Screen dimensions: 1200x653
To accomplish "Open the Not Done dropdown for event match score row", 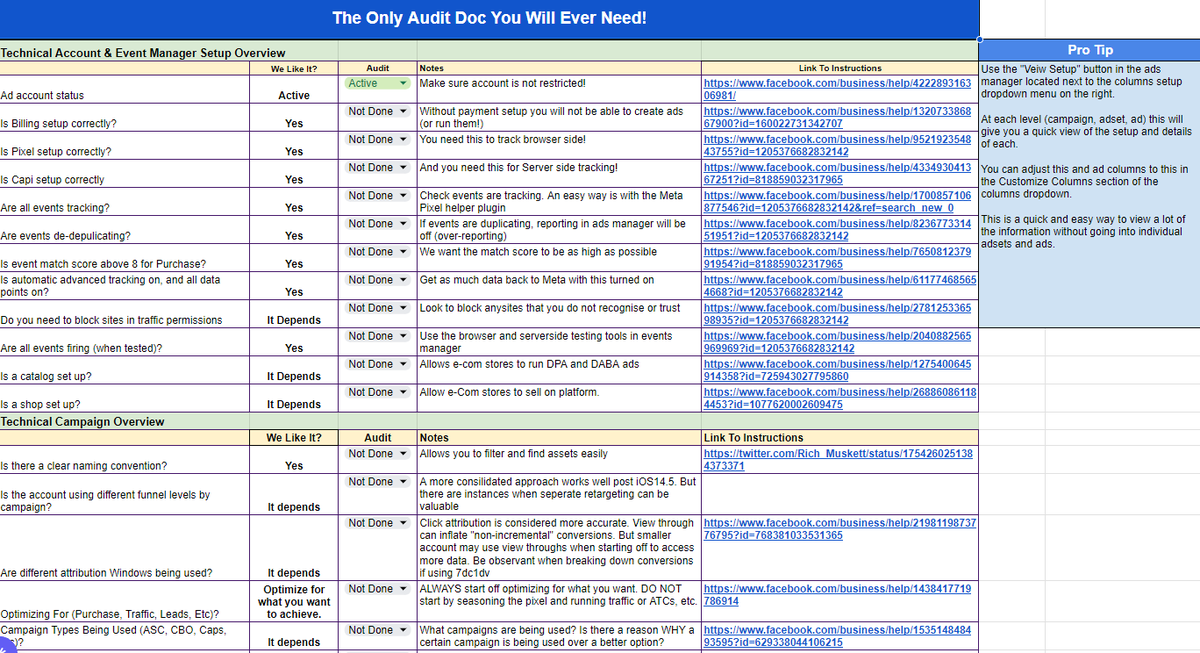I will pos(378,251).
